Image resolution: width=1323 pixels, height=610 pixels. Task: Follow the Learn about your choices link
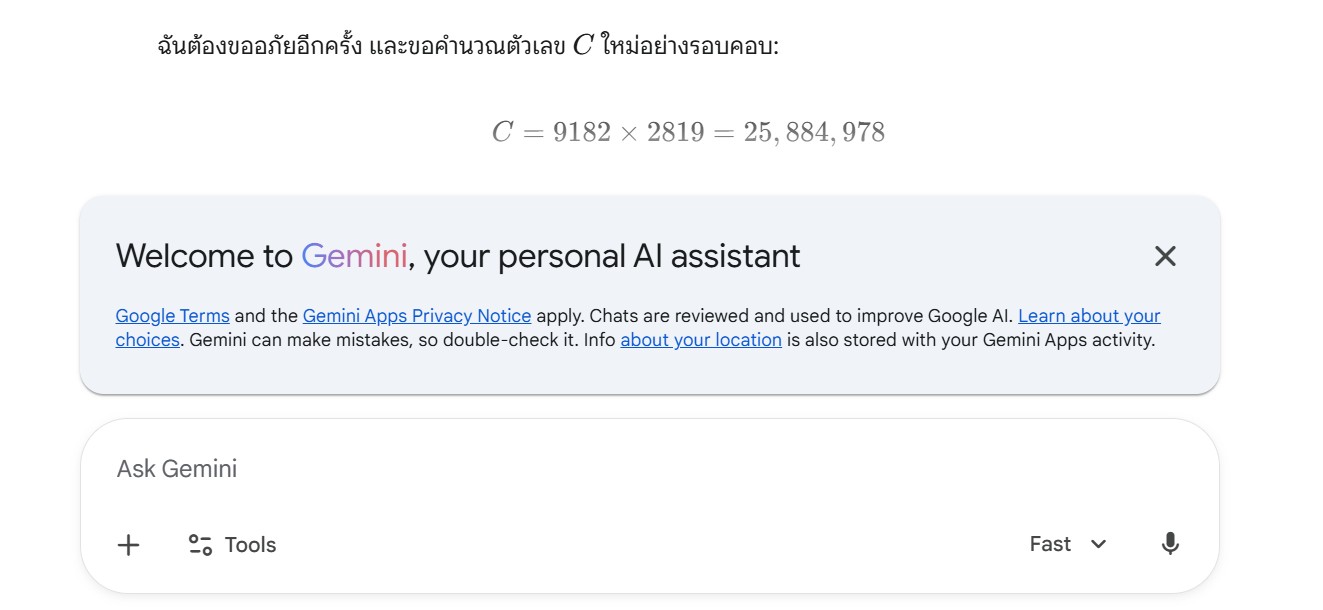click(1089, 316)
